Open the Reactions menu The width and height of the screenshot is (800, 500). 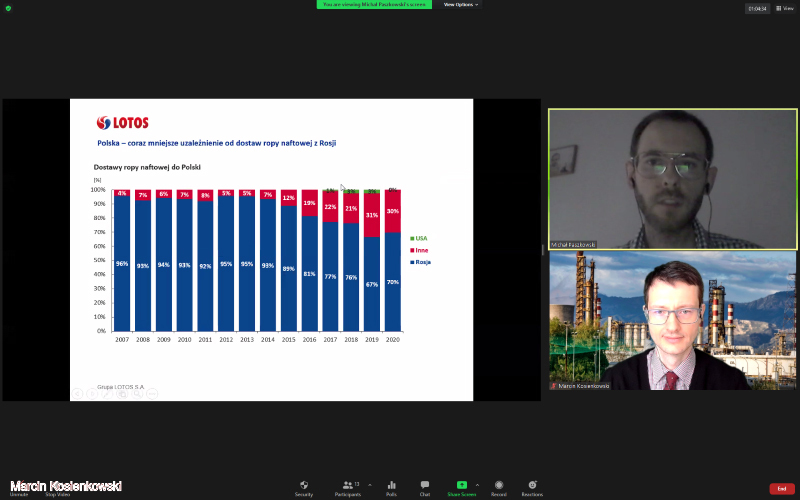[532, 486]
